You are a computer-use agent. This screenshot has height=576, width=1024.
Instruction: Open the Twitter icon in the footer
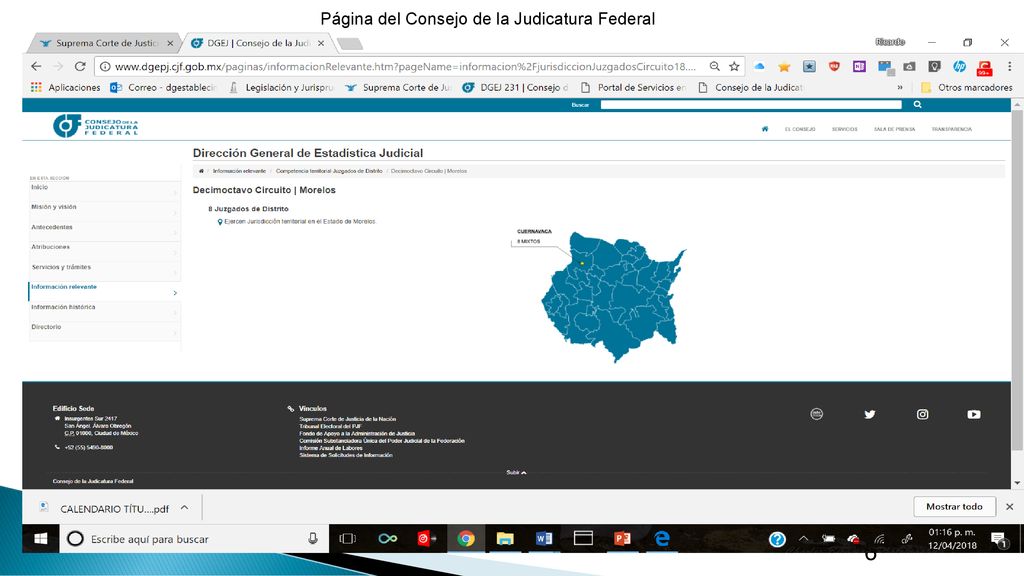(869, 414)
